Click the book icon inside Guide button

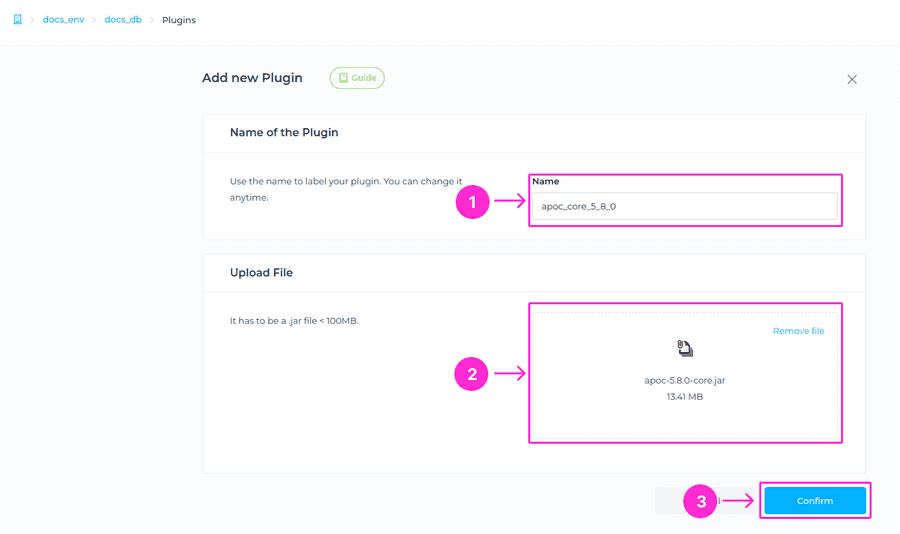343,78
